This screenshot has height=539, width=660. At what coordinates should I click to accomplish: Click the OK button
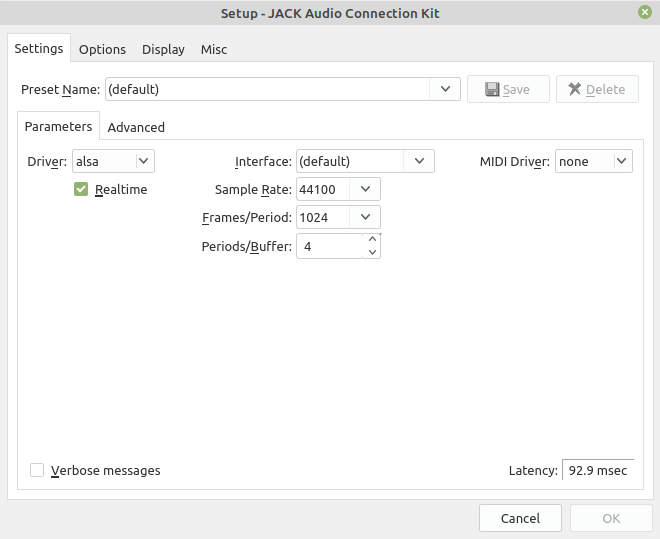pos(611,518)
